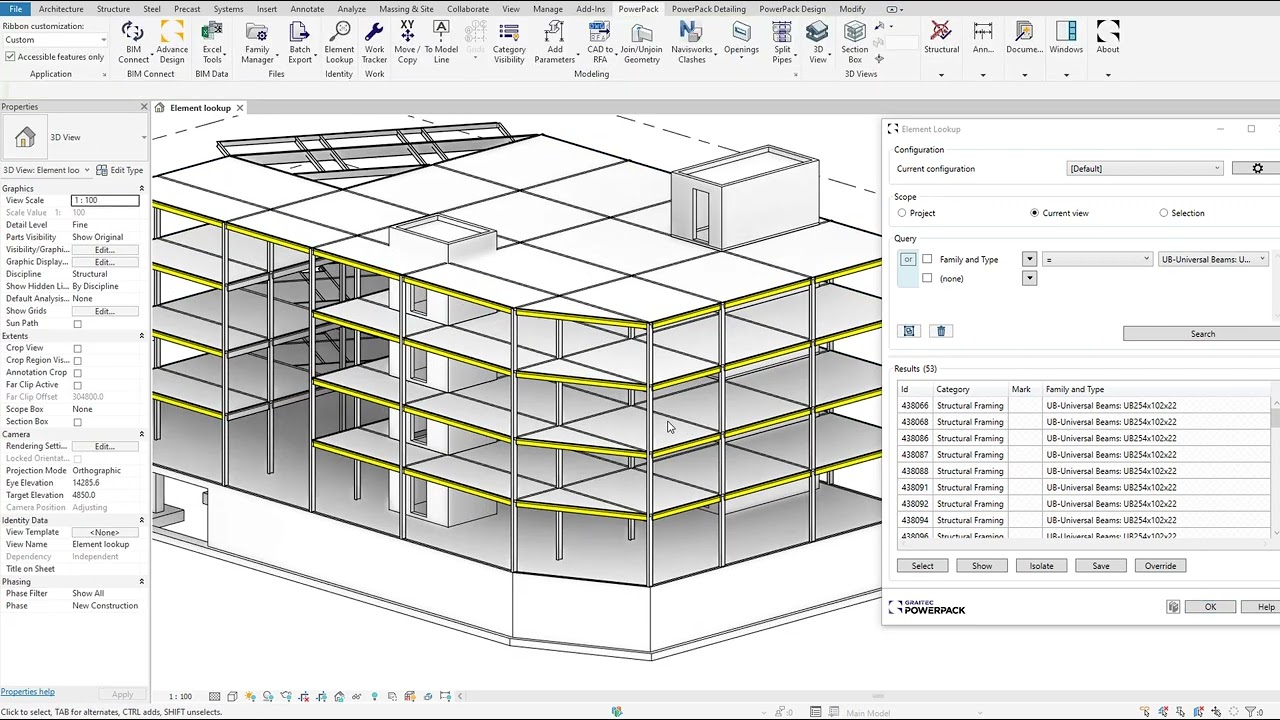The image size is (1280, 720).
Task: Open the Add Parameters tool
Action: 555,42
